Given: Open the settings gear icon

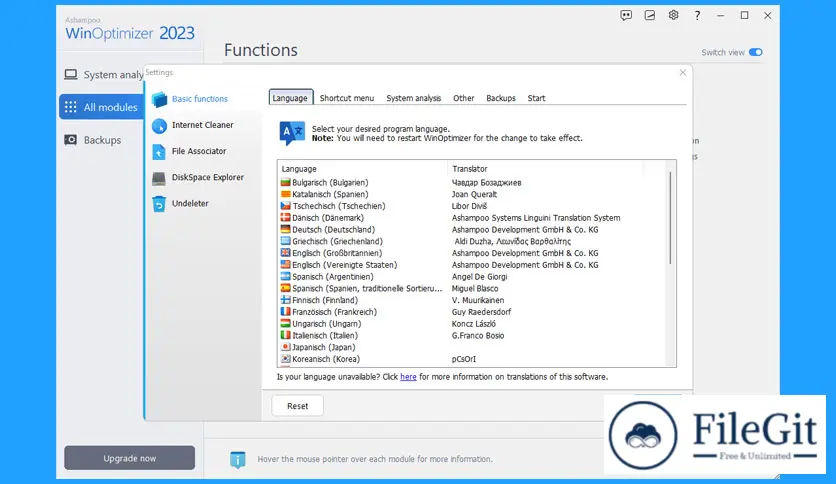Looking at the screenshot, I should [673, 15].
